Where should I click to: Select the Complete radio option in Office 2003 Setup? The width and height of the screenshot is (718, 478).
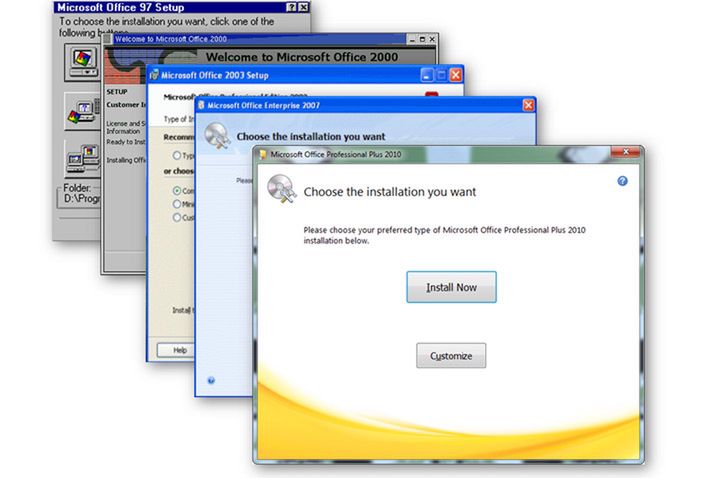coord(177,190)
